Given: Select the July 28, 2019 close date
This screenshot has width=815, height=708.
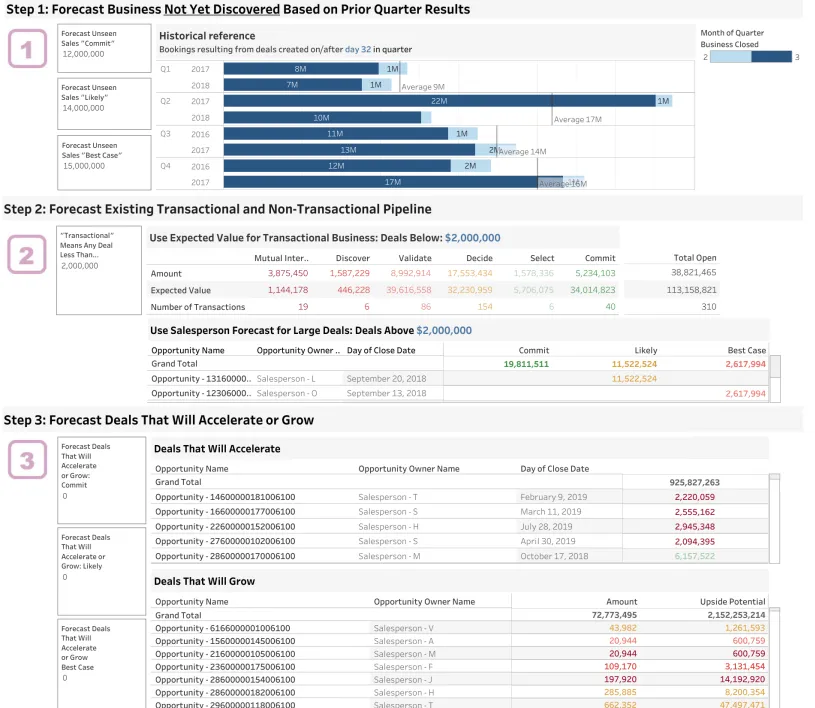Looking at the screenshot, I should pos(546,527).
